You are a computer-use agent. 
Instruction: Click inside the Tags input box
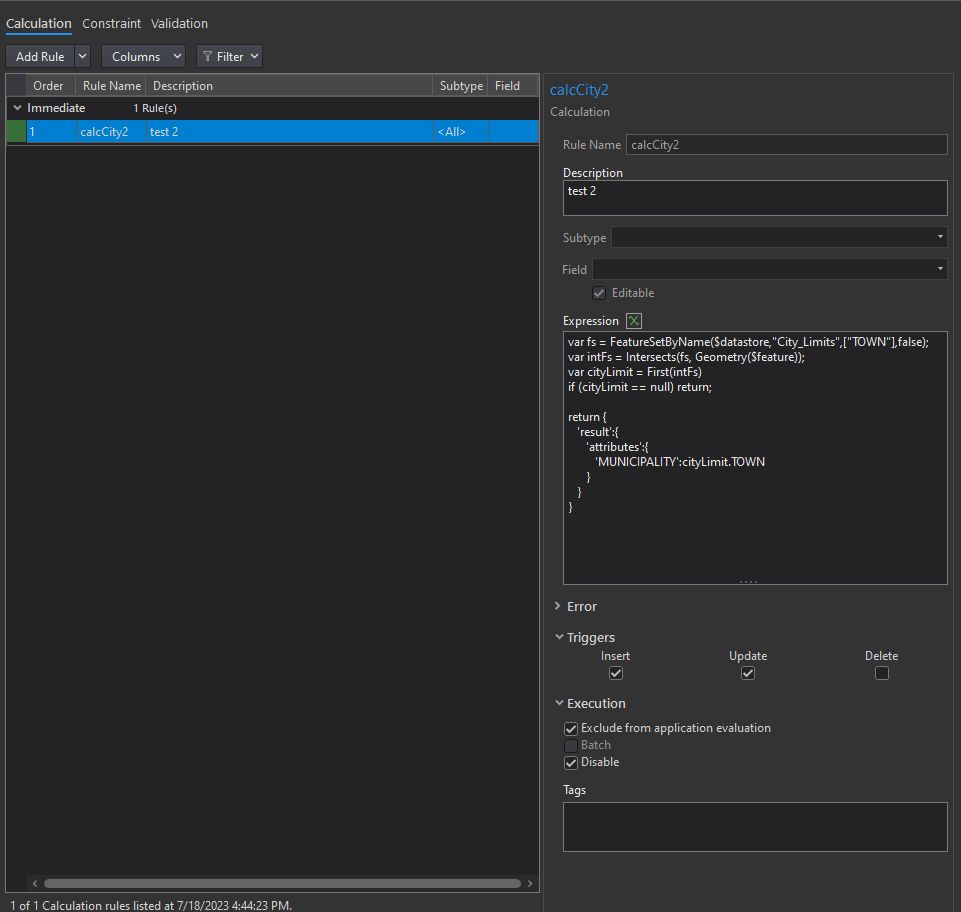point(754,826)
